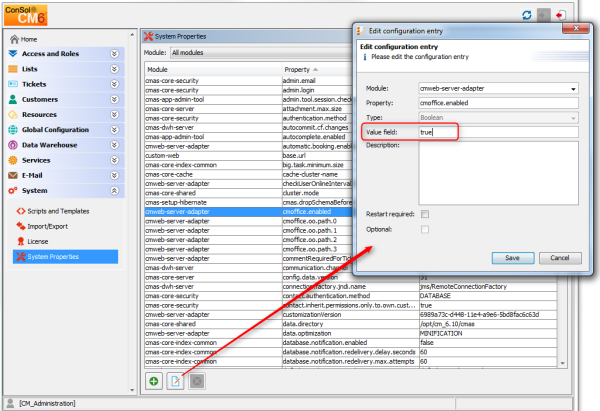Select the database.notification.enabled row
600x411 pixels.
pyautogui.click(x=351, y=343)
